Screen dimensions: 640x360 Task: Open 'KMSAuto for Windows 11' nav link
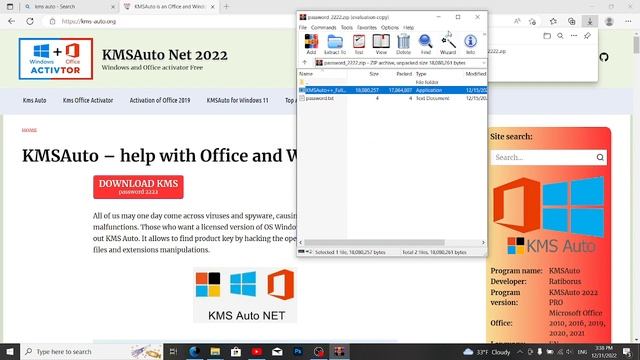point(238,100)
